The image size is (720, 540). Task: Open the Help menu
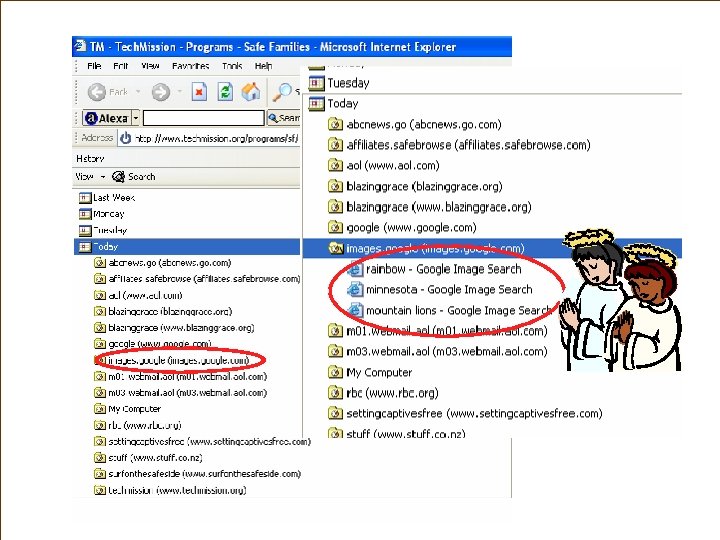264,66
